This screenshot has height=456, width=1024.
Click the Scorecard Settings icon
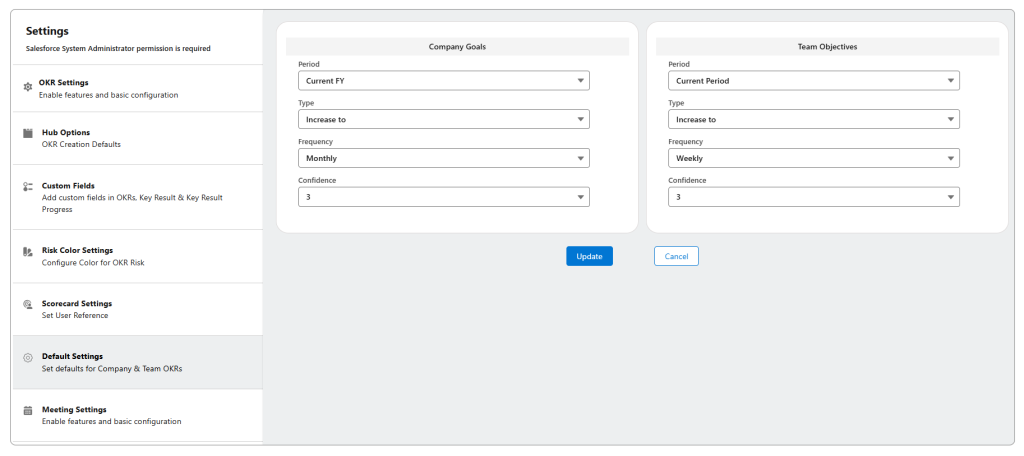coord(28,304)
